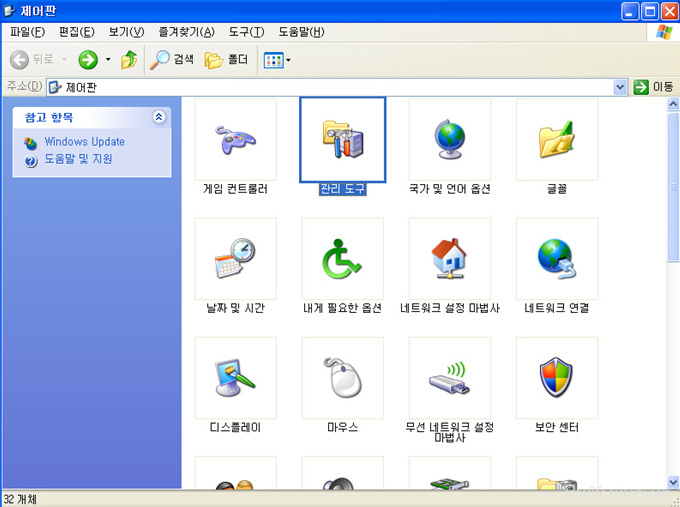
Task: Open the 날짜 및 시간 clock icon
Action: tap(235, 258)
